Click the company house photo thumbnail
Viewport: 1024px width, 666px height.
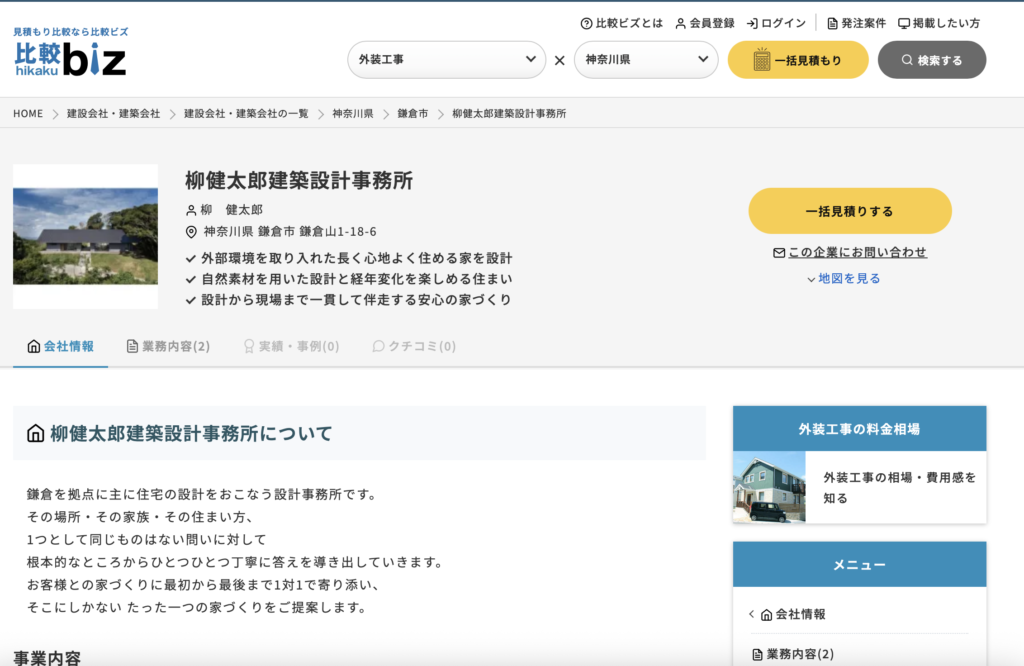pos(85,237)
